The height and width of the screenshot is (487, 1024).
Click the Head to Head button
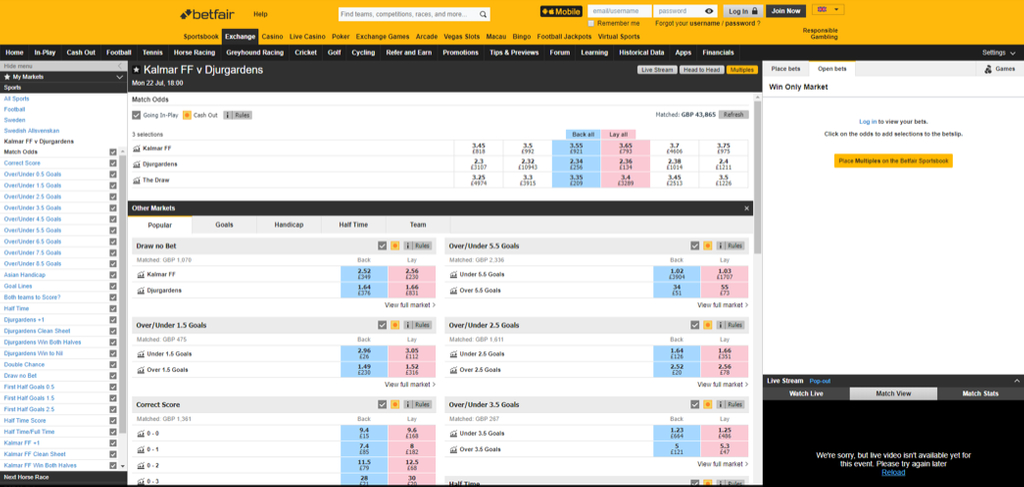click(x=701, y=70)
